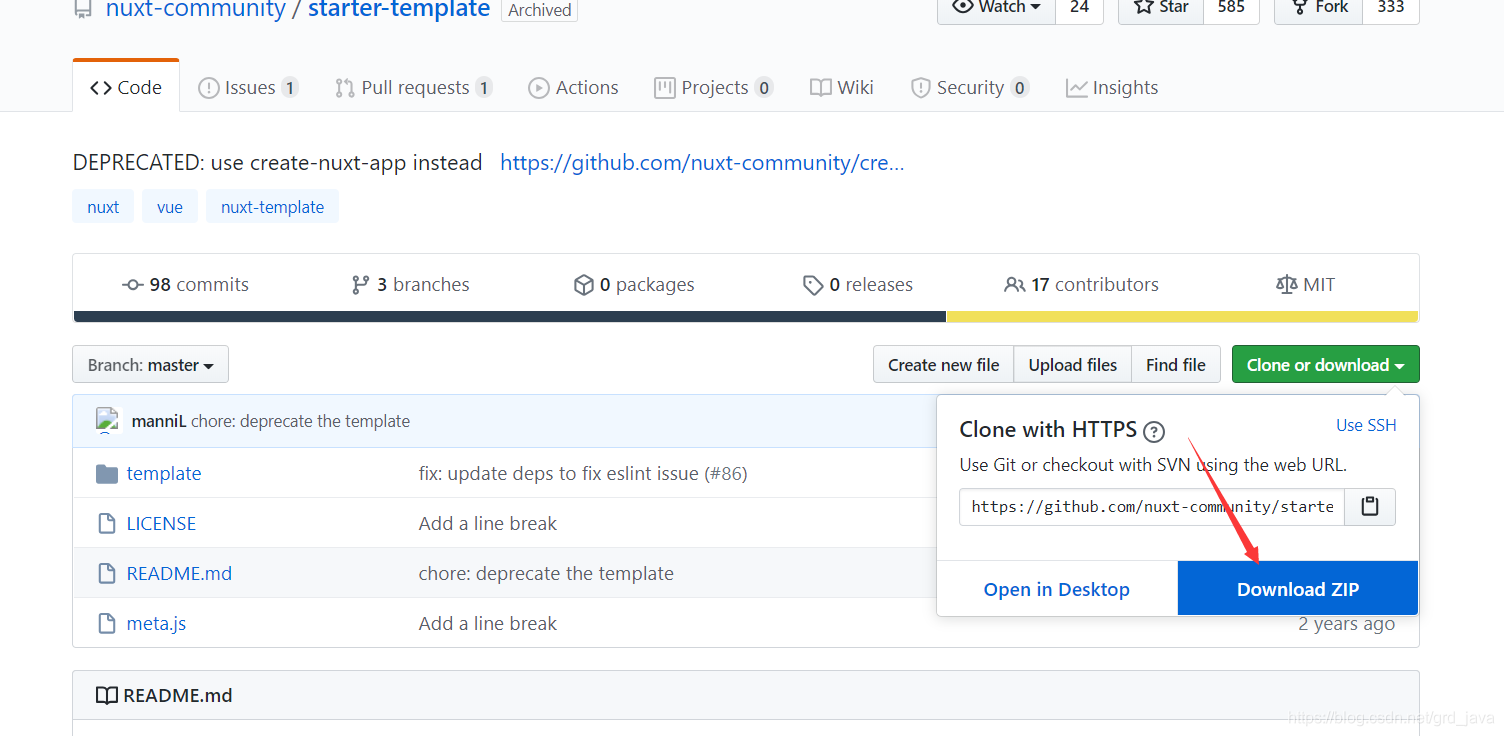
Task: Toggle the Clone or download dropdown
Action: tap(1325, 364)
